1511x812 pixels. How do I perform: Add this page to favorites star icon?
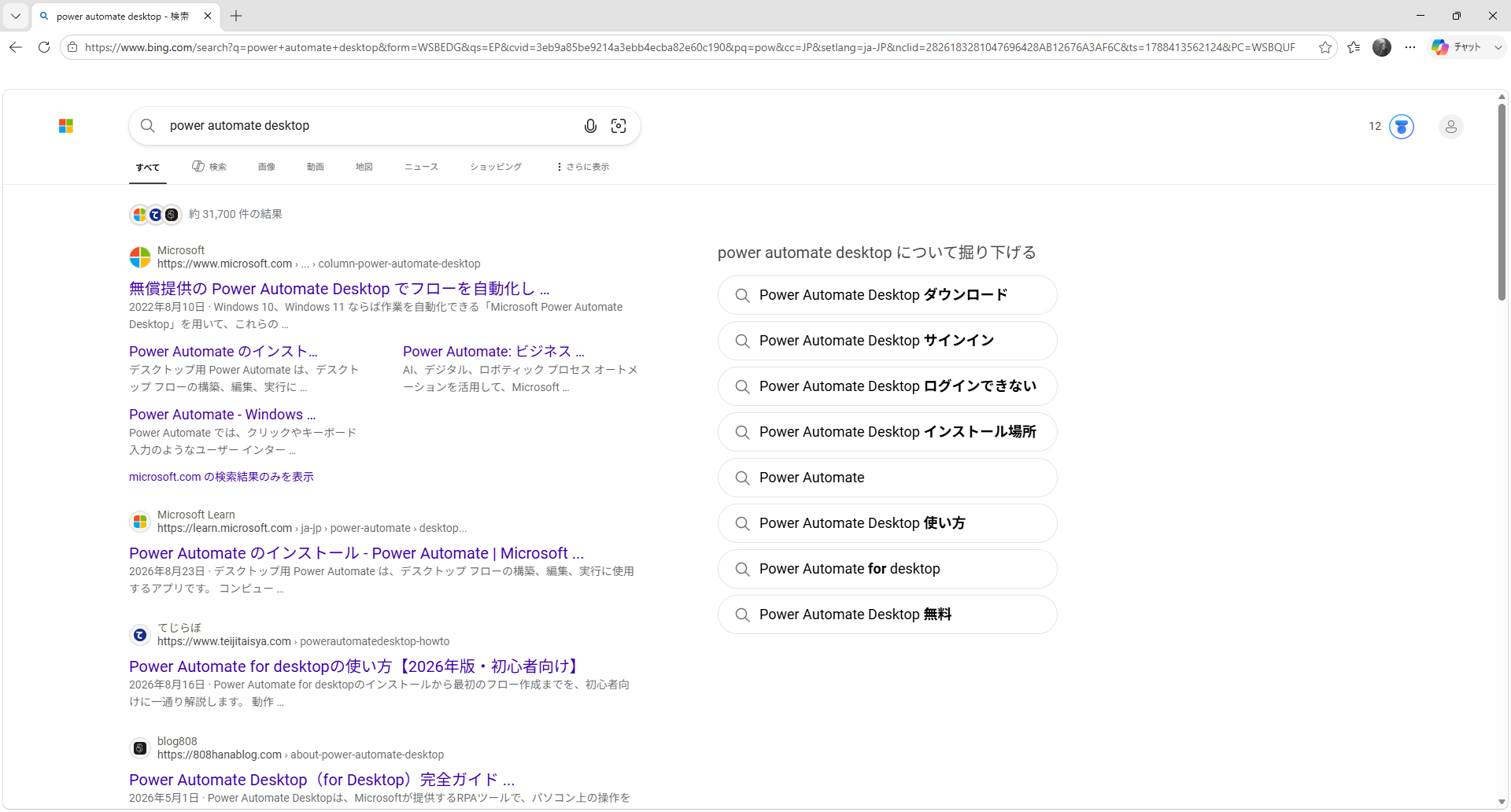[1325, 47]
